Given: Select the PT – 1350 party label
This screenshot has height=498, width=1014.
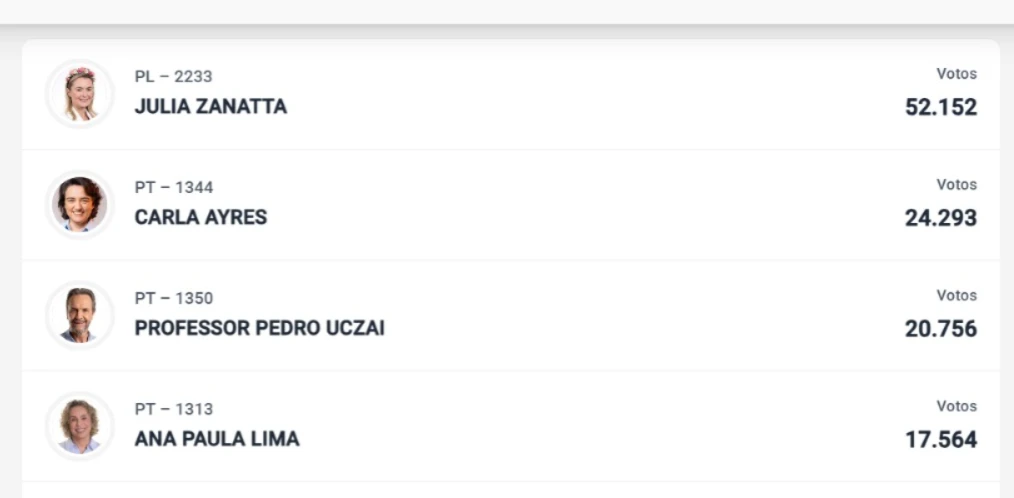Looking at the screenshot, I should pos(174,298).
